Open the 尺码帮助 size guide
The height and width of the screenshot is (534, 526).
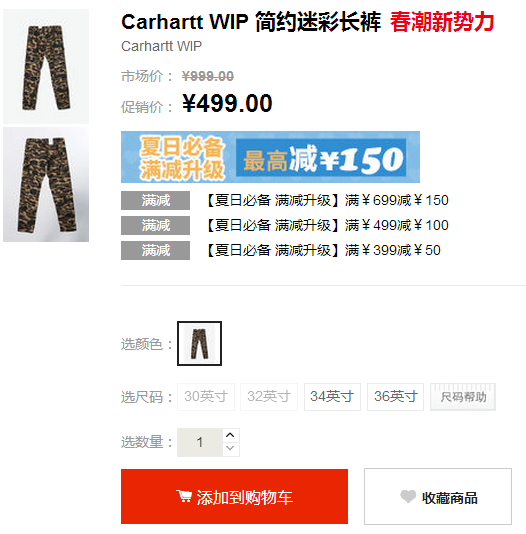click(x=463, y=397)
